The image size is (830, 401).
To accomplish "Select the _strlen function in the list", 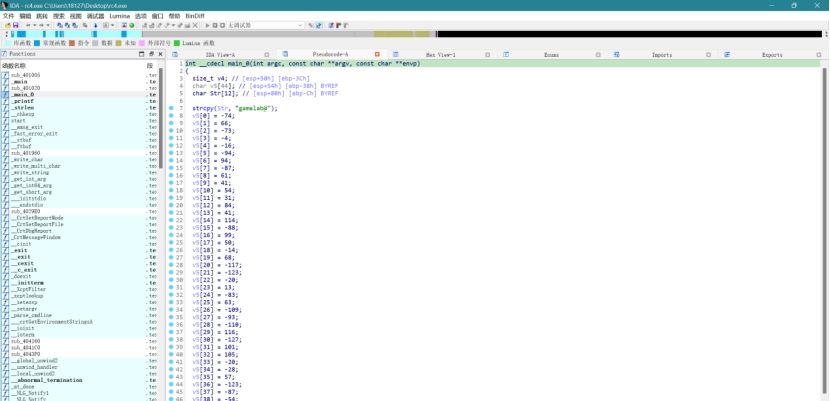I will [x=24, y=108].
